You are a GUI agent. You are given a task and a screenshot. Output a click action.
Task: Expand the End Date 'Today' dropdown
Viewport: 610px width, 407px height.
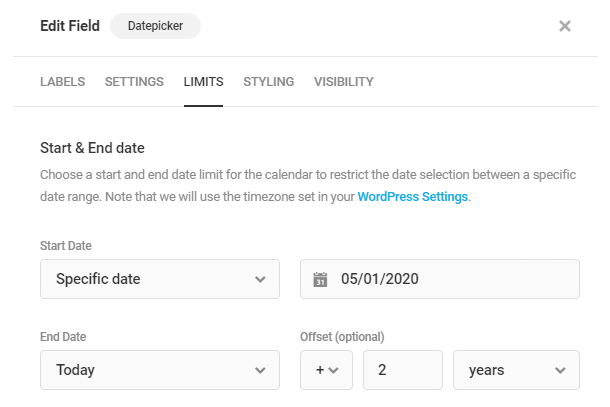[160, 370]
